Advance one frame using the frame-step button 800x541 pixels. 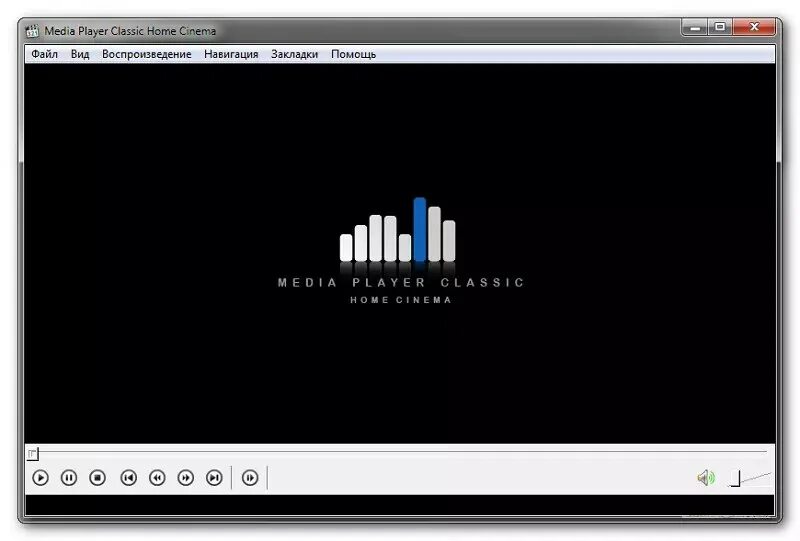(x=250, y=478)
